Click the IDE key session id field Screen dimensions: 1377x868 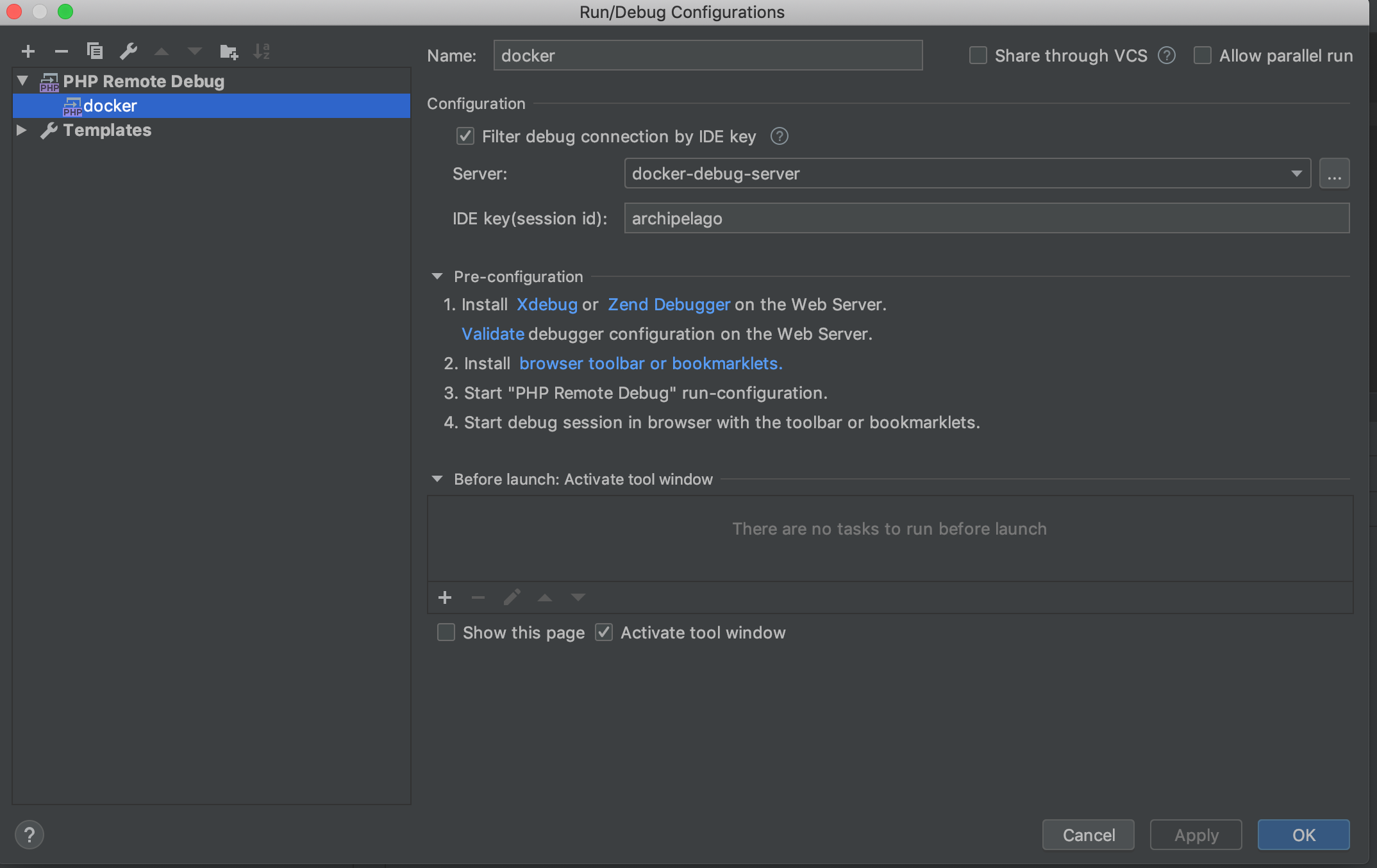coord(986,219)
